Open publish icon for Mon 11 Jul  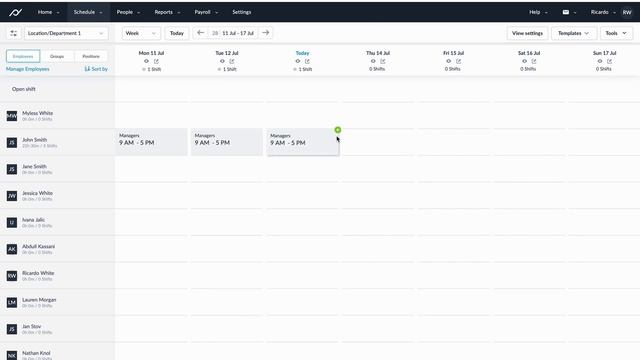pos(156,61)
